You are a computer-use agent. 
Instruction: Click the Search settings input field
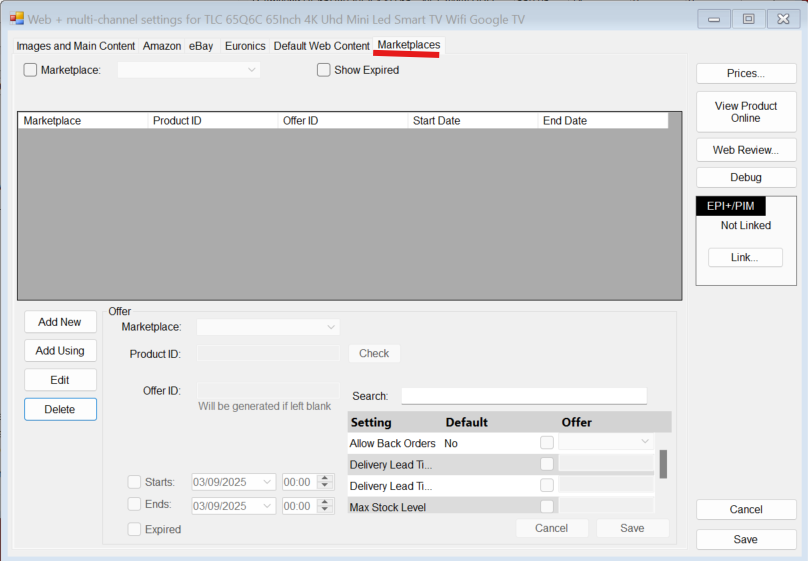click(x=524, y=396)
